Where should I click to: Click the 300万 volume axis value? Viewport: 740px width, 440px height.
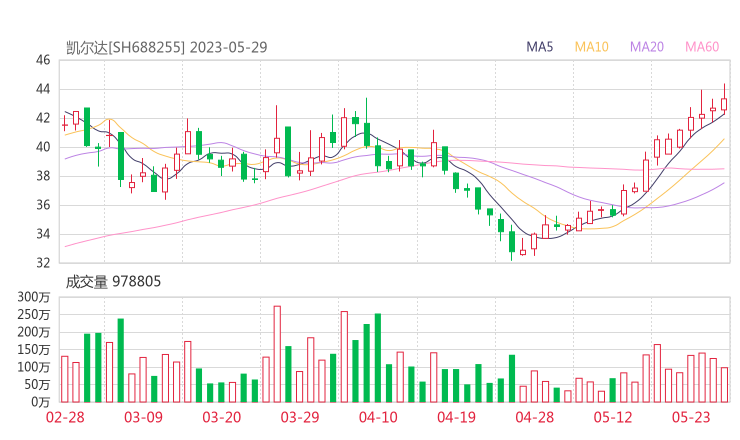coord(34,297)
